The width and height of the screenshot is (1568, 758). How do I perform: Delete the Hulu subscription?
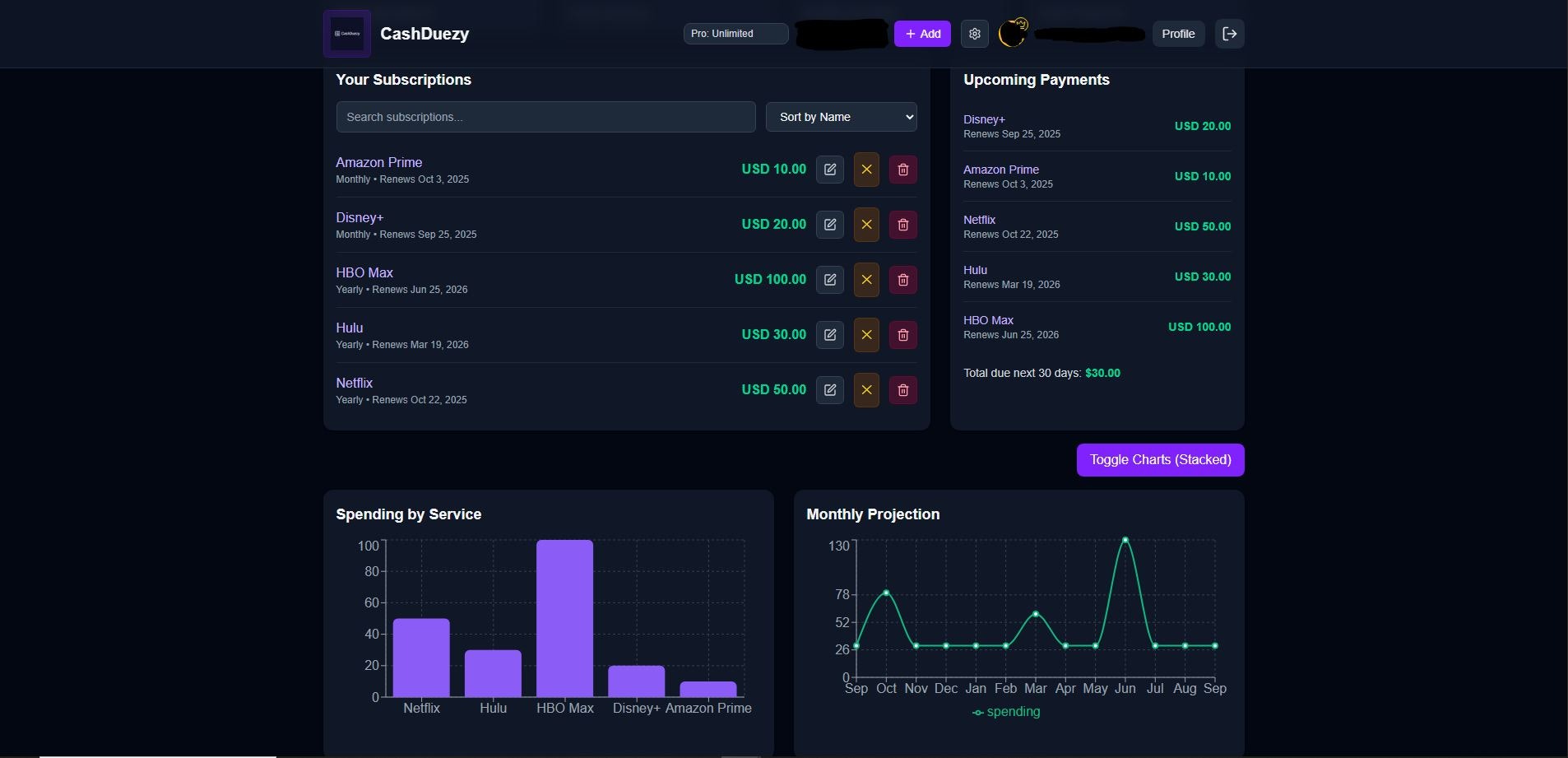tap(903, 335)
